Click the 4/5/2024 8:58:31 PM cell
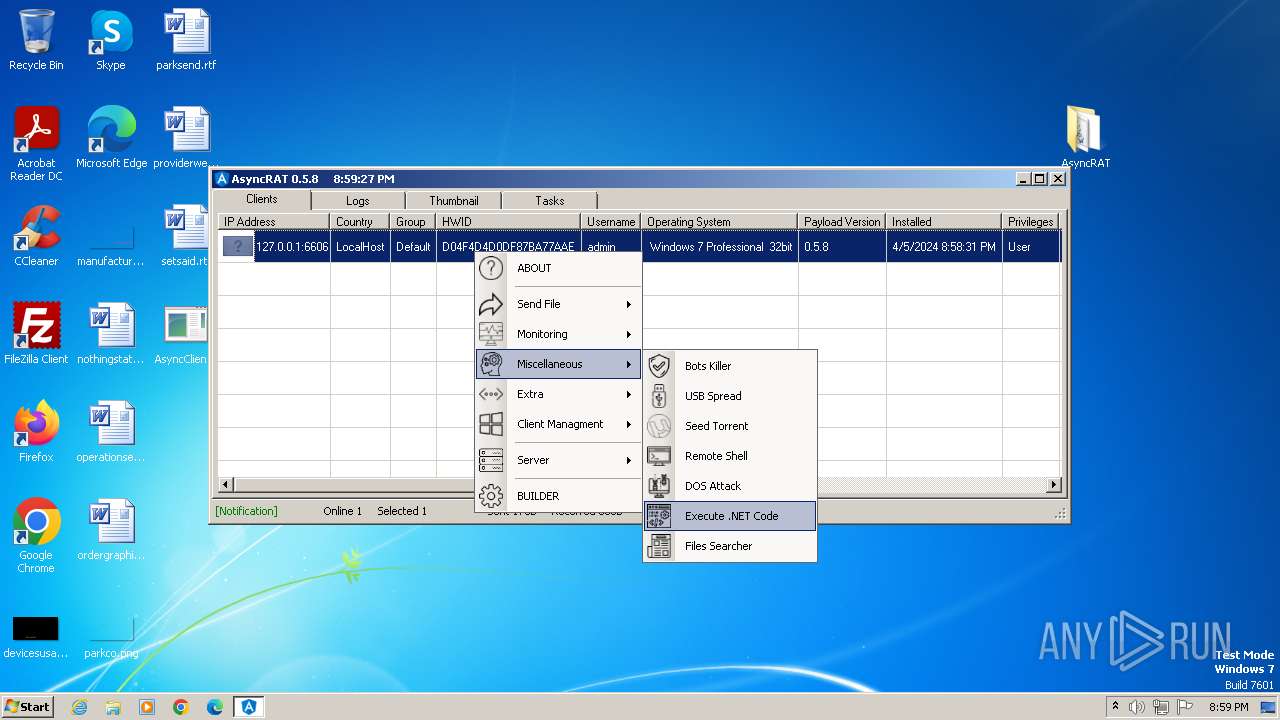The width and height of the screenshot is (1280, 720). pos(944,247)
